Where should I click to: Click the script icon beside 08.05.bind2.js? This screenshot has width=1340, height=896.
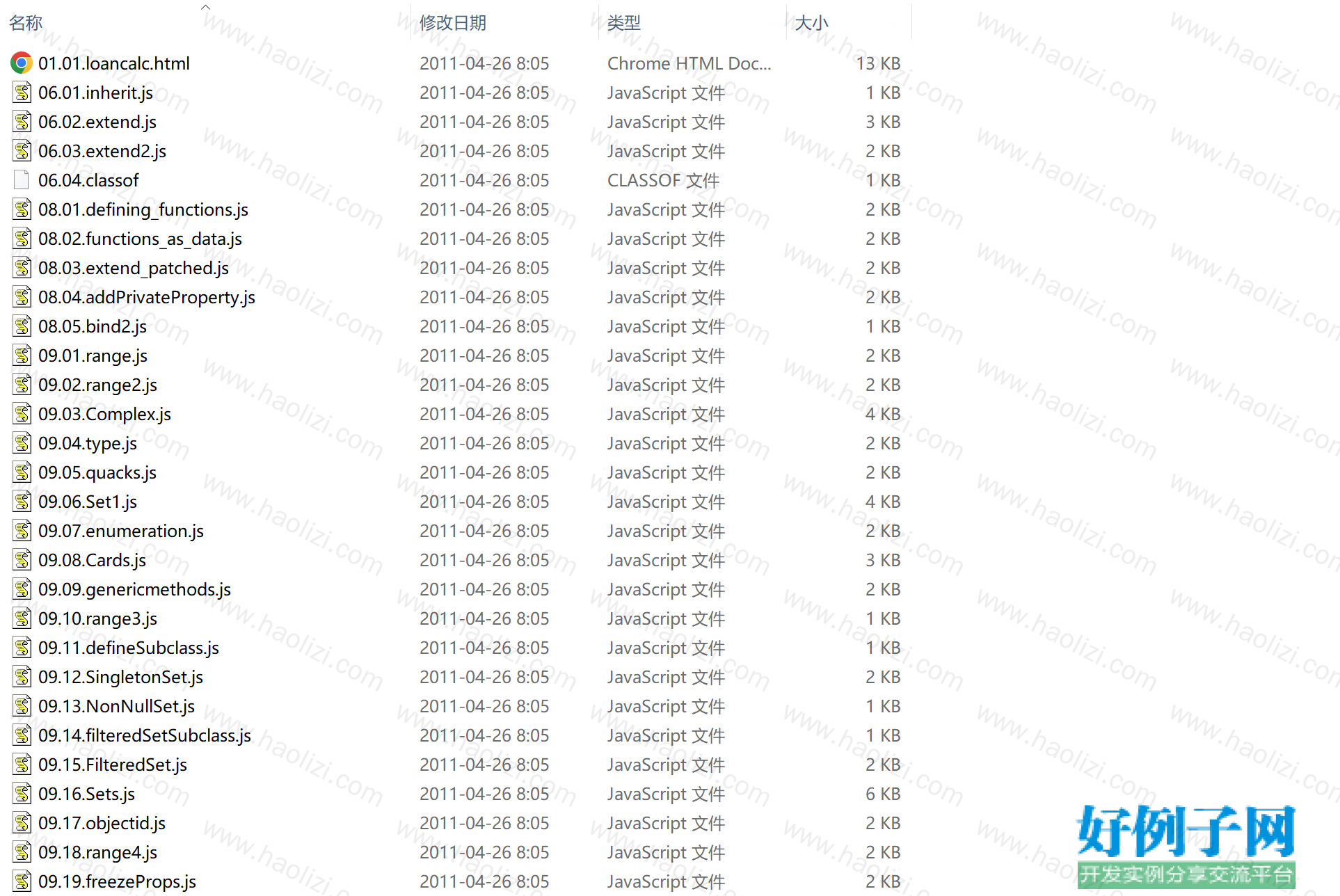pos(22,326)
